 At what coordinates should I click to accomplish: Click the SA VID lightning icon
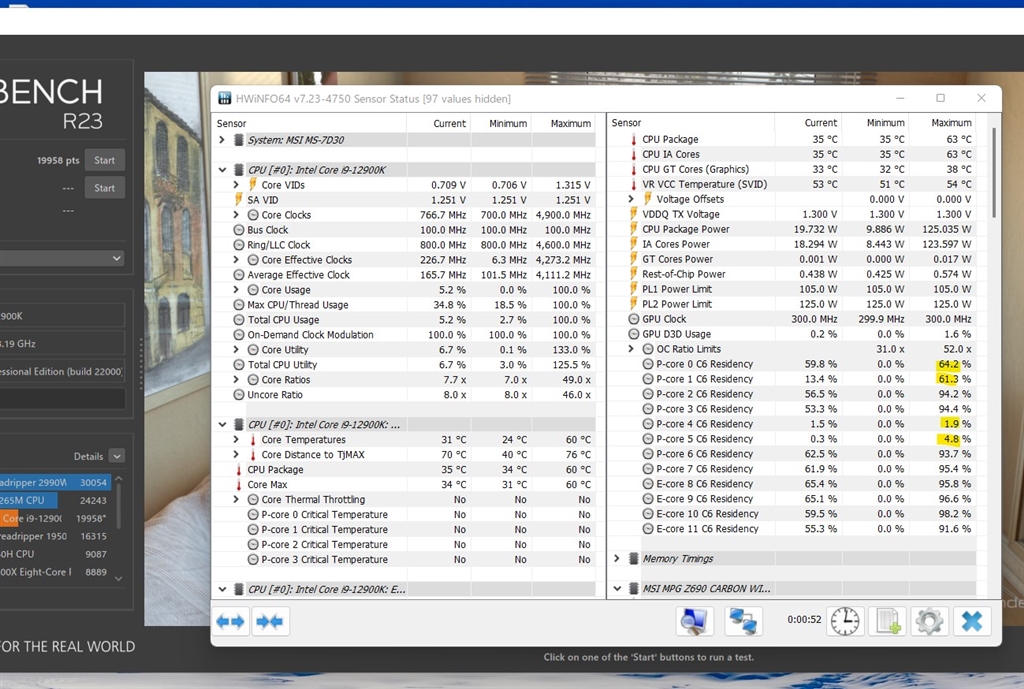[x=238, y=200]
